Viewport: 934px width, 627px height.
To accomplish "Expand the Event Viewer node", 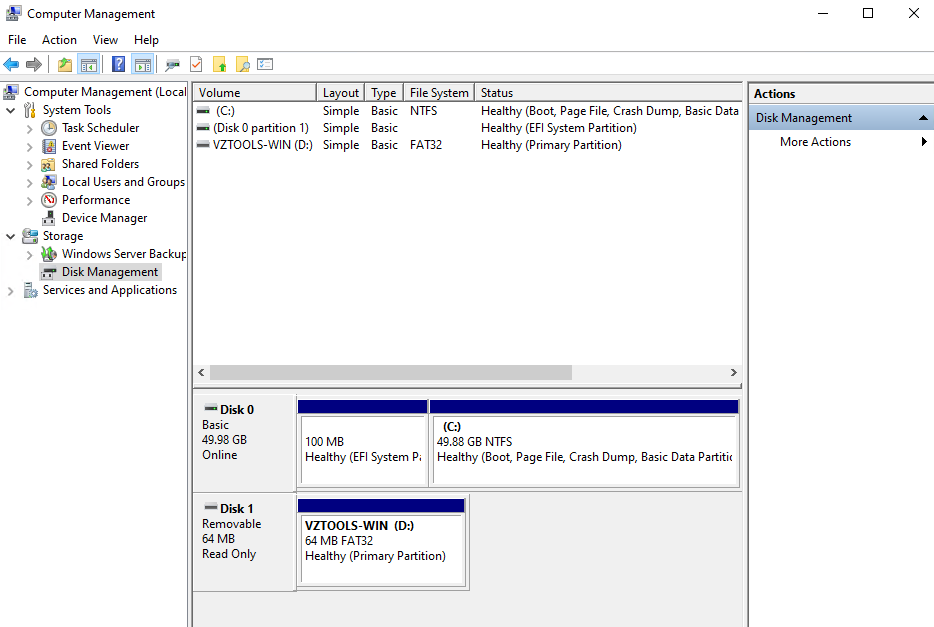I will [x=29, y=146].
